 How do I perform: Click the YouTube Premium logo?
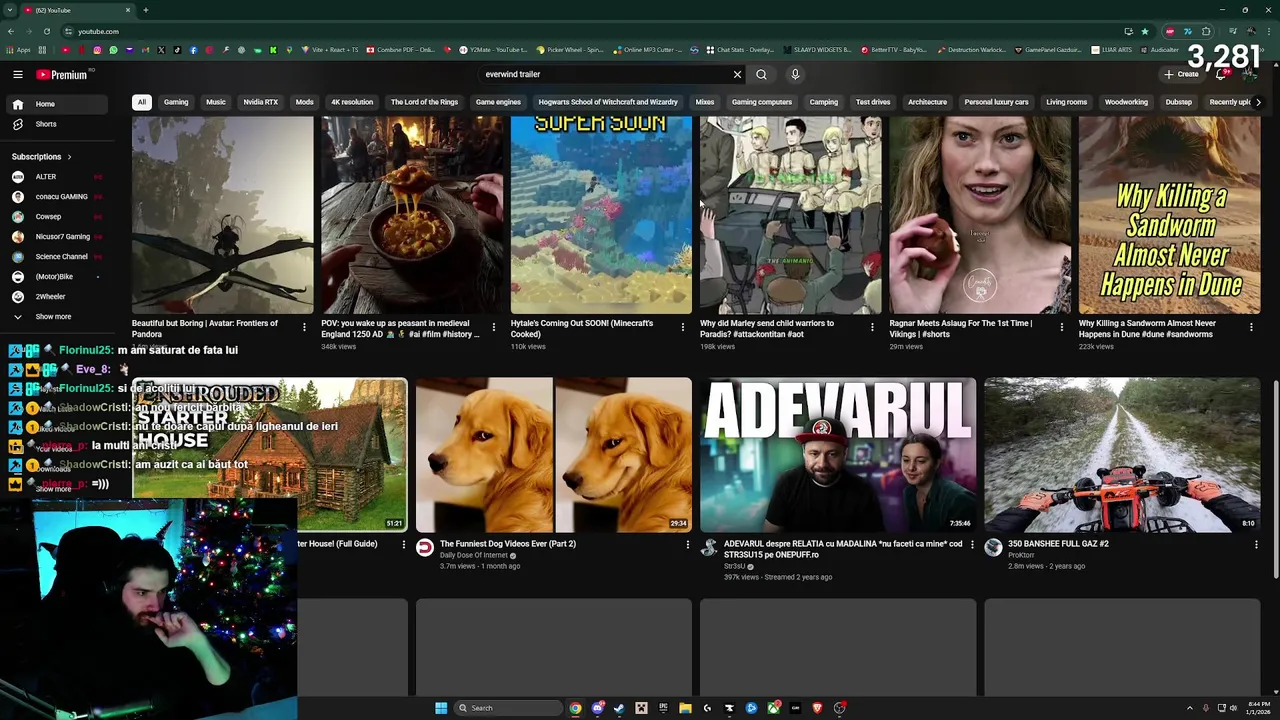(63, 74)
